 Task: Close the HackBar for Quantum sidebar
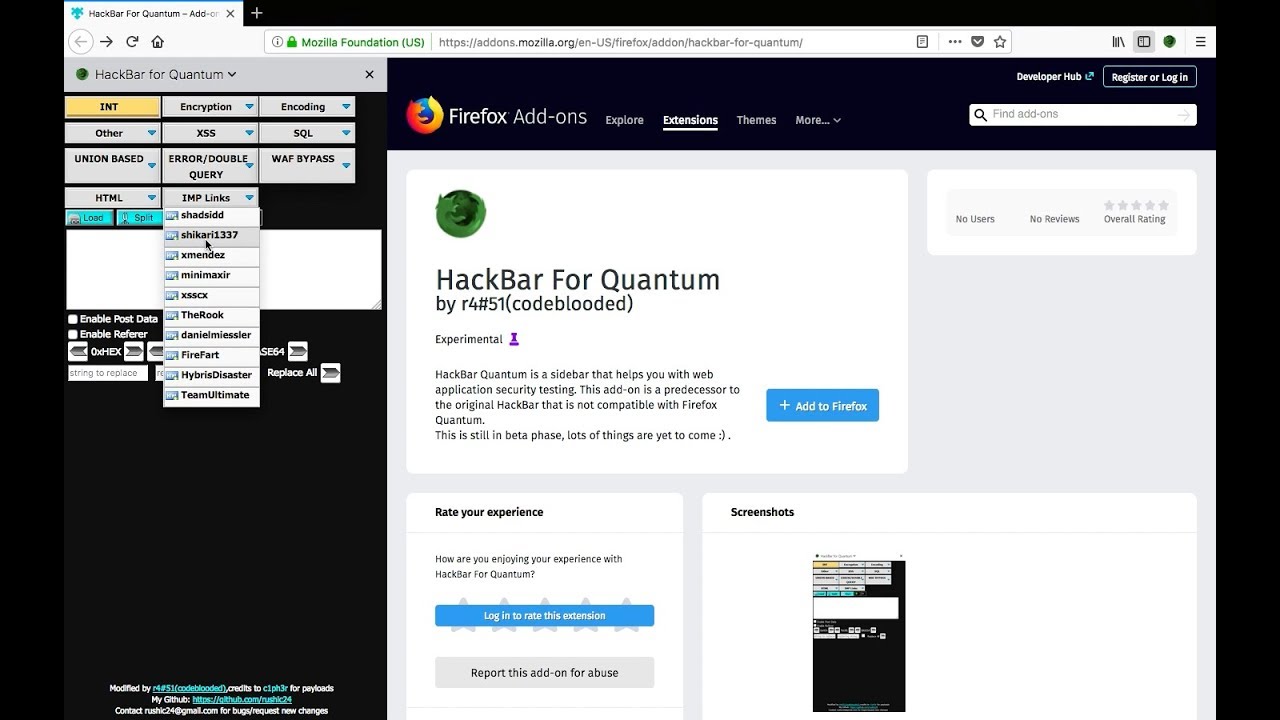tap(369, 74)
